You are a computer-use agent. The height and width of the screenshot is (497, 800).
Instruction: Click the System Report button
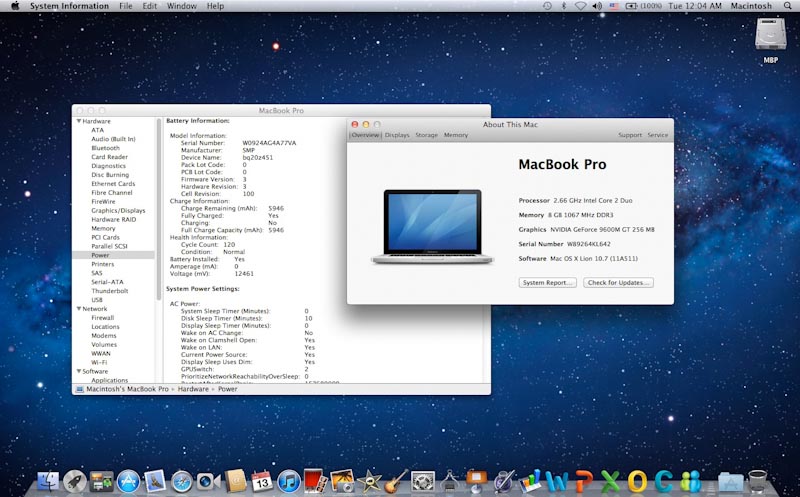(x=548, y=283)
